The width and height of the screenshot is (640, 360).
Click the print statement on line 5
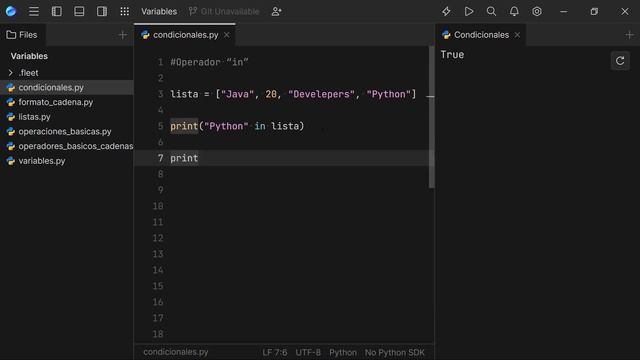click(x=237, y=126)
